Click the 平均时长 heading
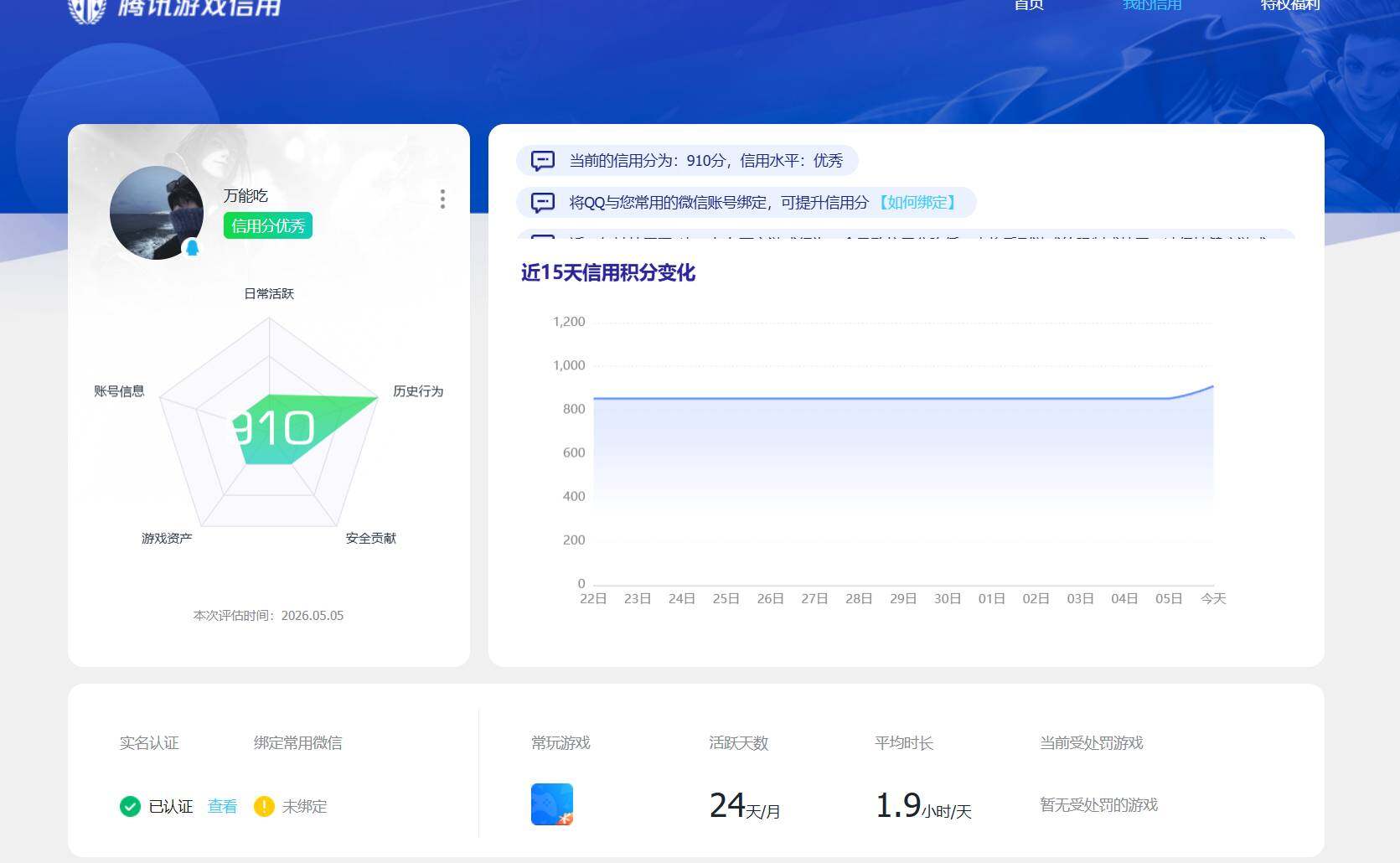The image size is (1400, 863). pyautogui.click(x=904, y=743)
